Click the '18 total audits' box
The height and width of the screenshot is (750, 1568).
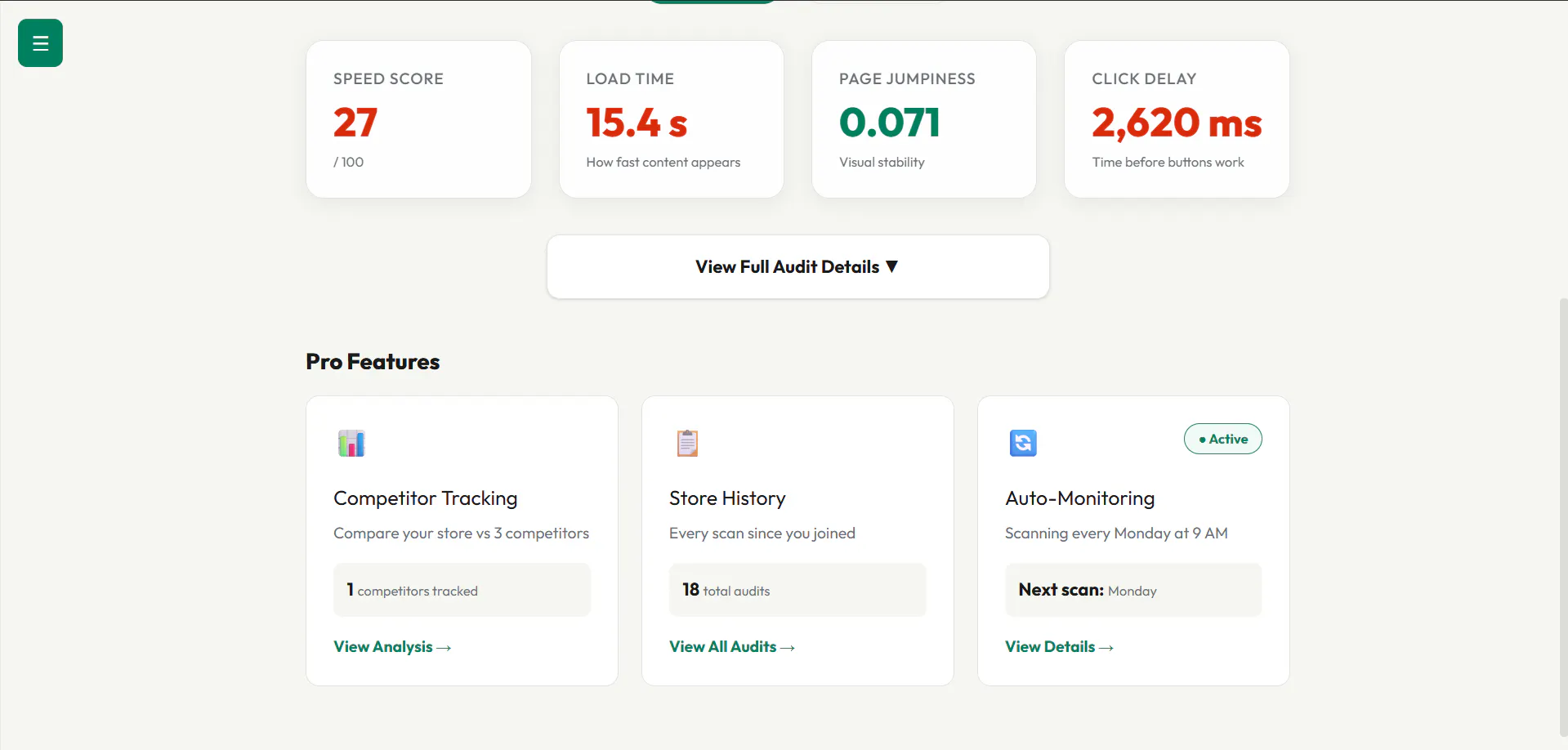[797, 590]
